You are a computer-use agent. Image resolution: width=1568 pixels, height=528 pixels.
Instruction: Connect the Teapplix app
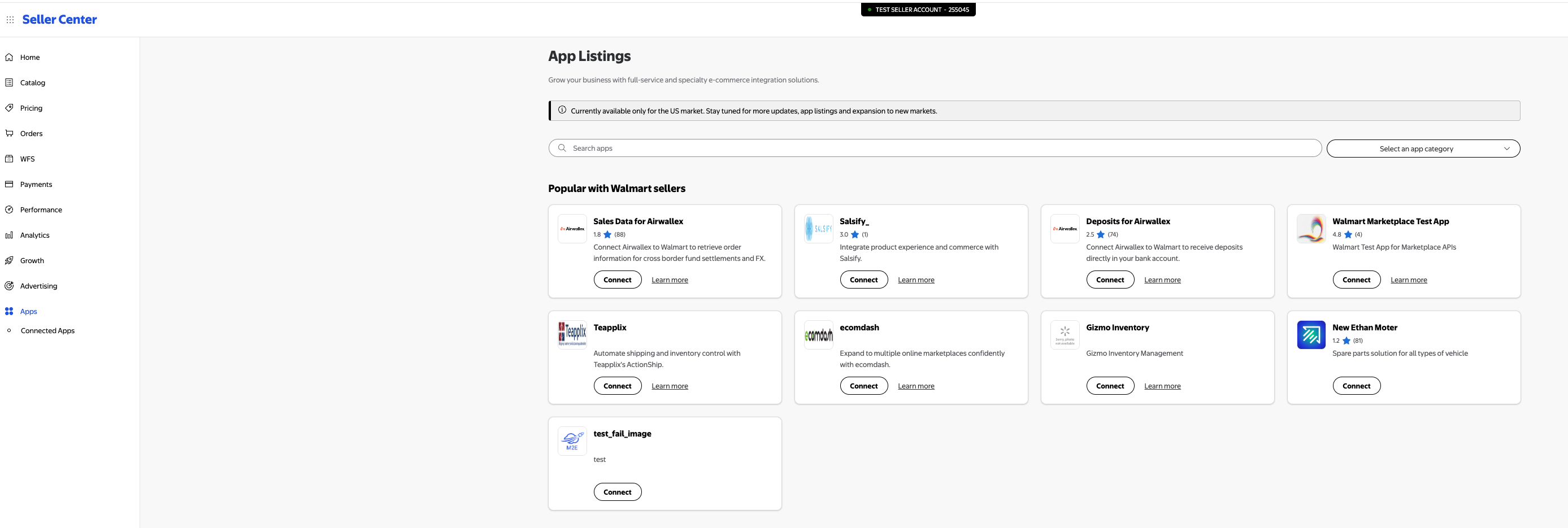click(617, 386)
